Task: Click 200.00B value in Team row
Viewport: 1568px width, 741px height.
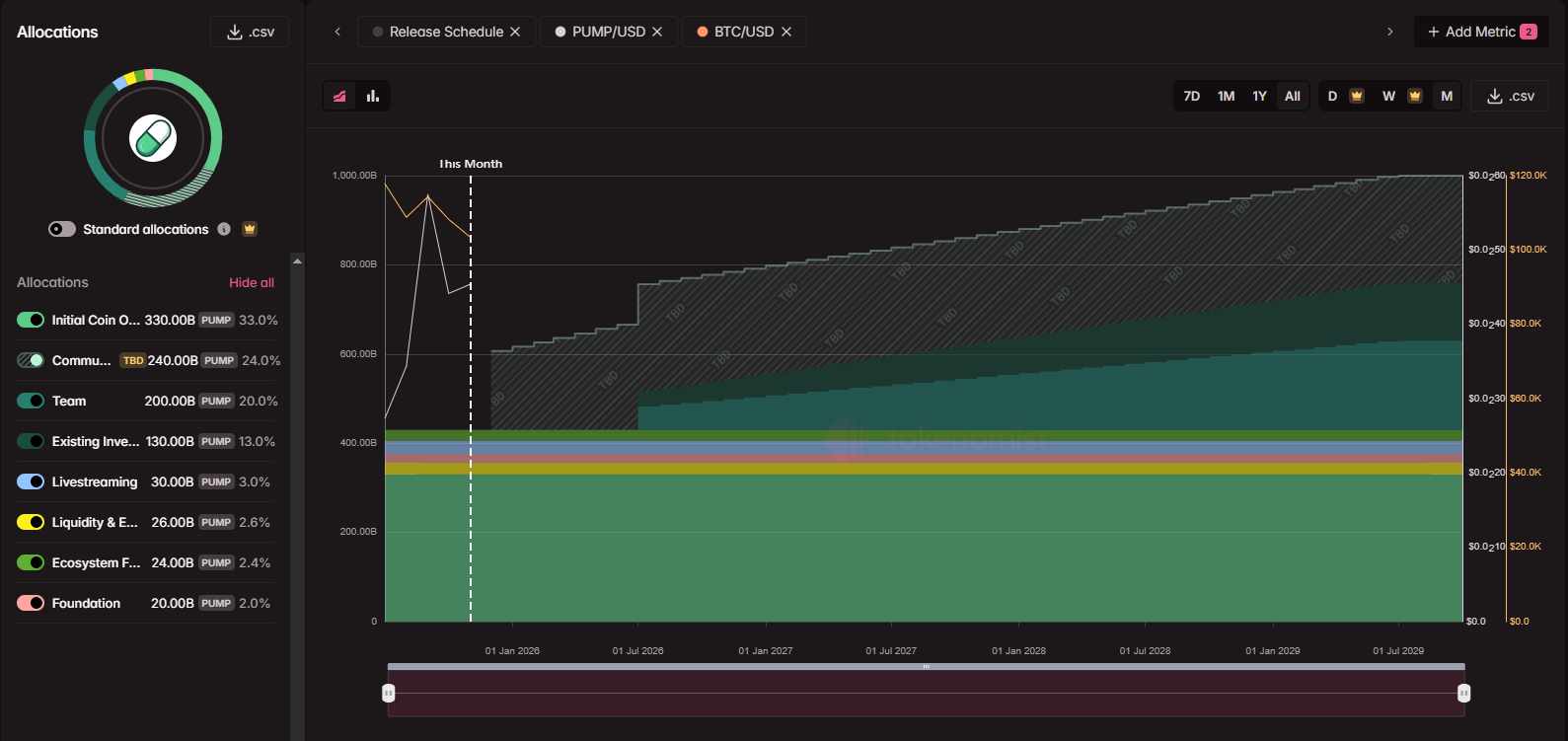Action: (170, 401)
